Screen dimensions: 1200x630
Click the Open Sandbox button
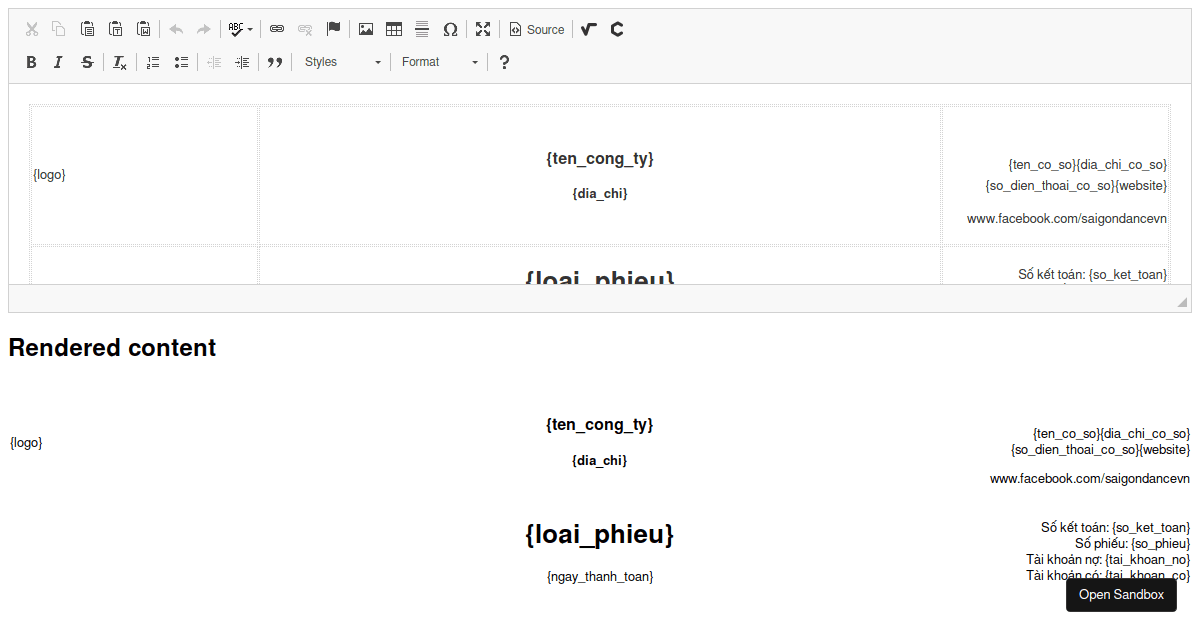coord(1121,595)
